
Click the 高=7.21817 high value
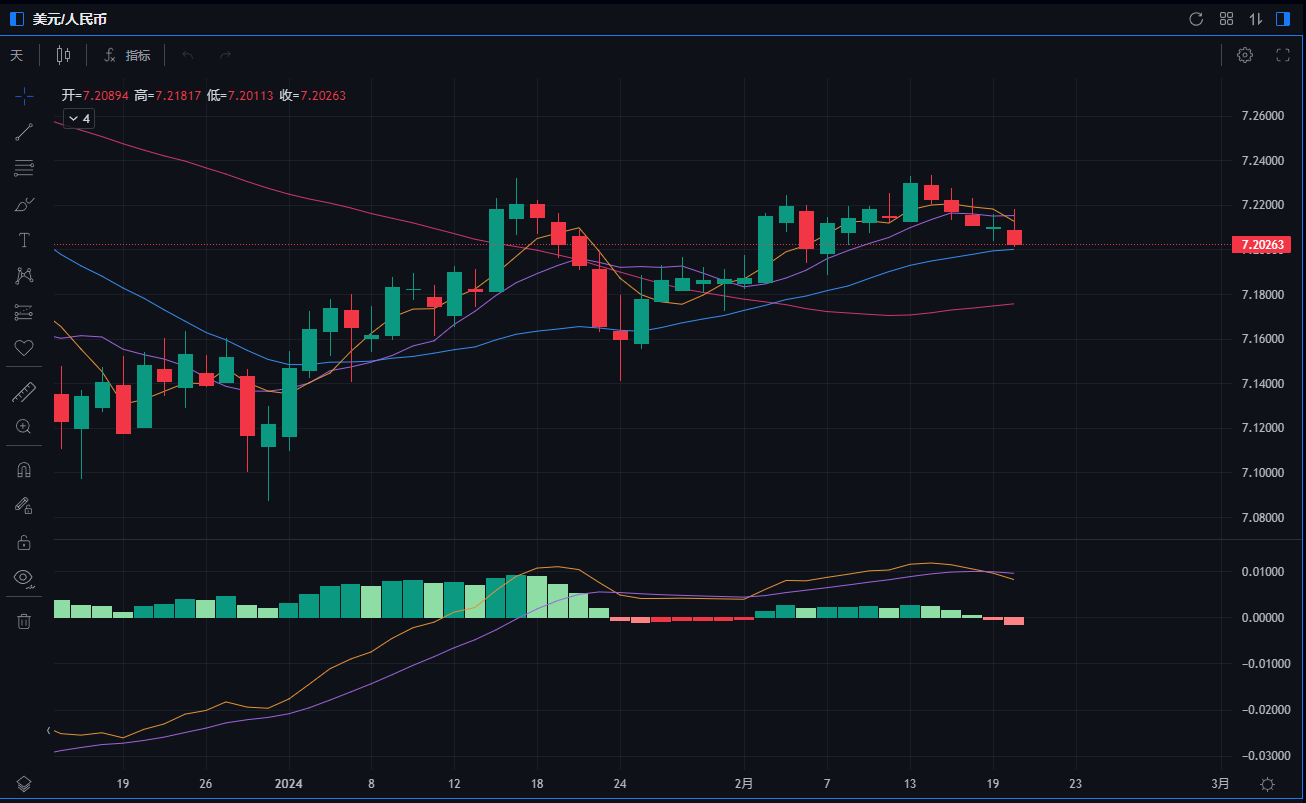click(x=167, y=96)
